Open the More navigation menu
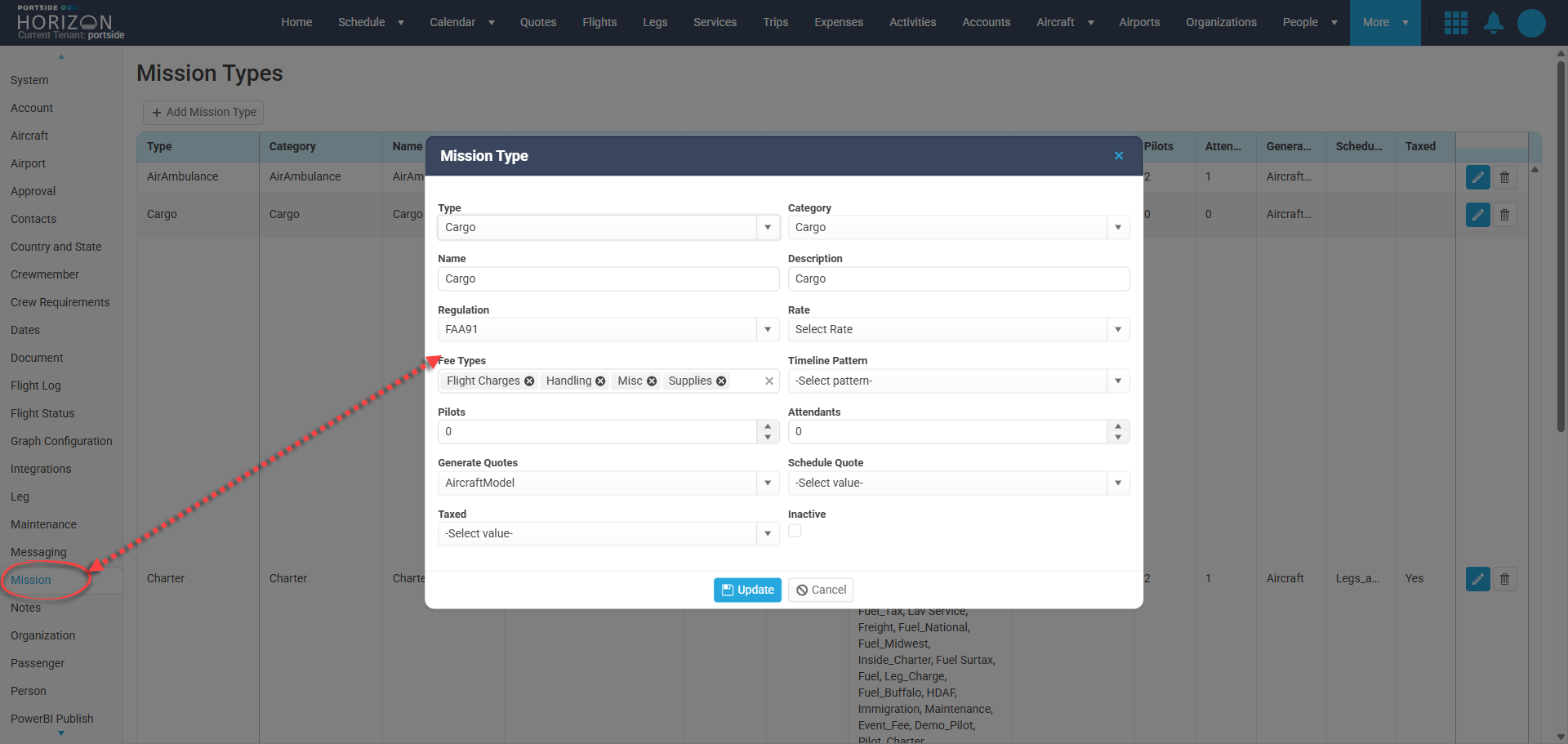This screenshot has width=1568, height=744. pos(1384,23)
